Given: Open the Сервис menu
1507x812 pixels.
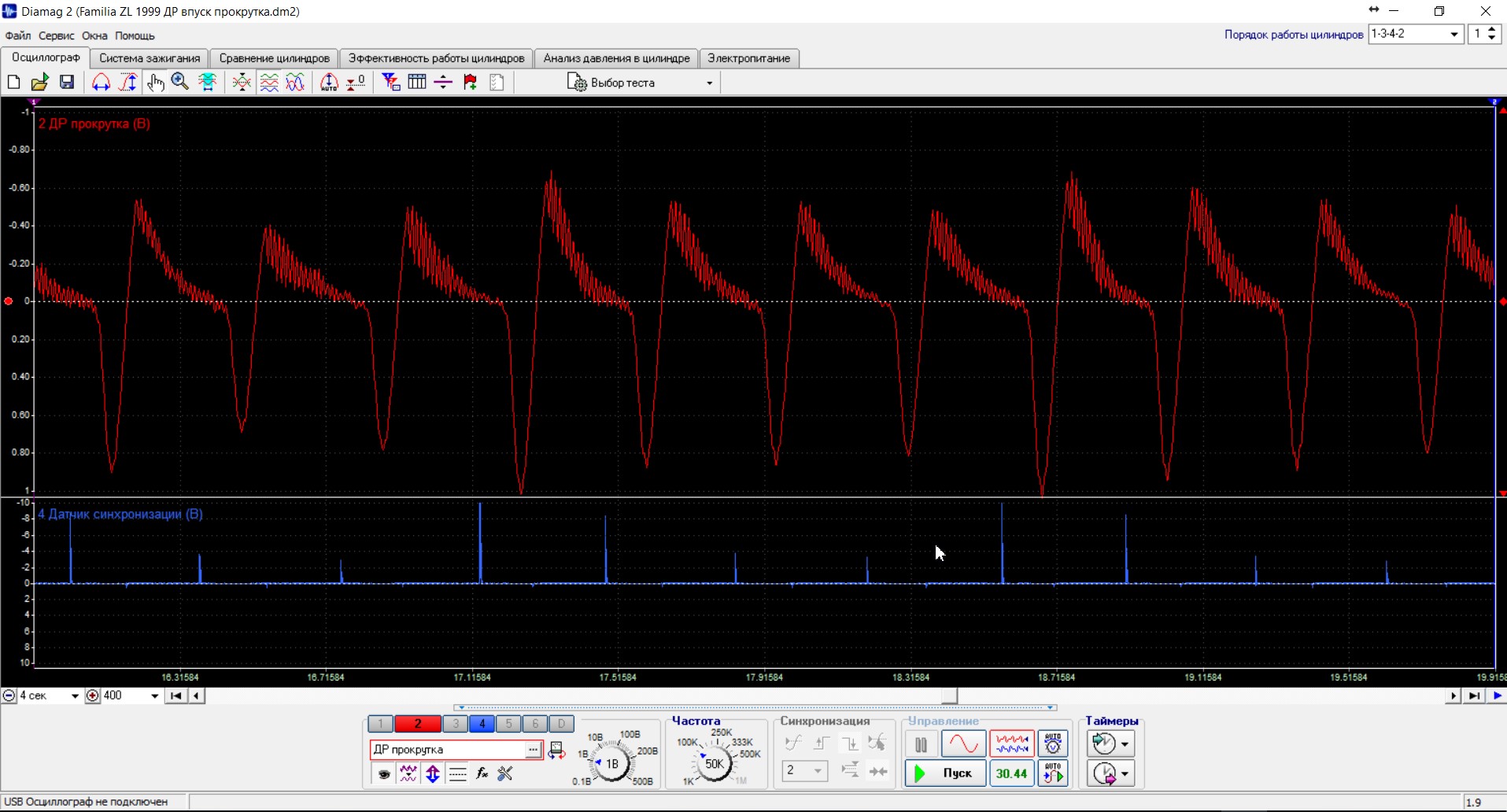Looking at the screenshot, I should click(56, 35).
